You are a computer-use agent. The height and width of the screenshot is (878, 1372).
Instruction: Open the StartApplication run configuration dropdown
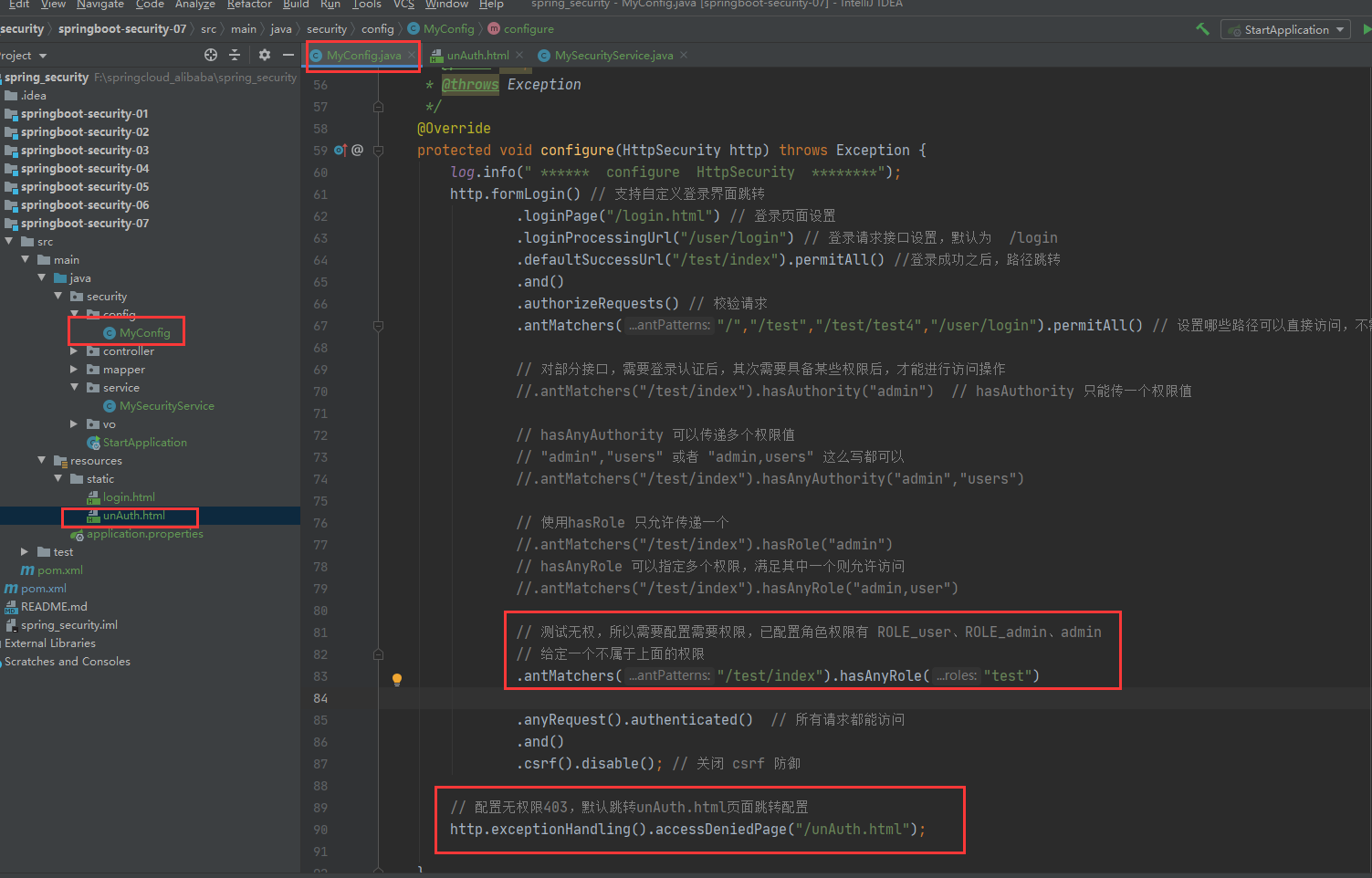[1339, 28]
